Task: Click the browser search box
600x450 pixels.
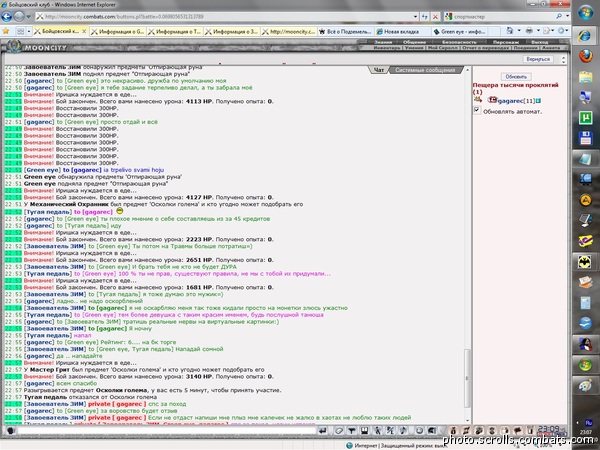Action: pyautogui.click(x=503, y=16)
